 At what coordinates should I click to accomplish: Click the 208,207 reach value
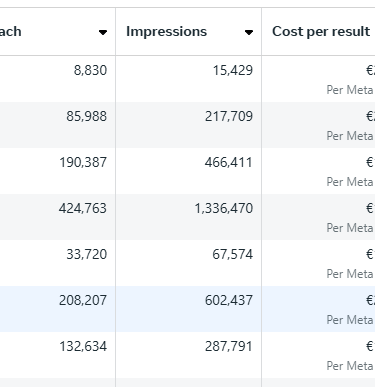click(x=83, y=300)
